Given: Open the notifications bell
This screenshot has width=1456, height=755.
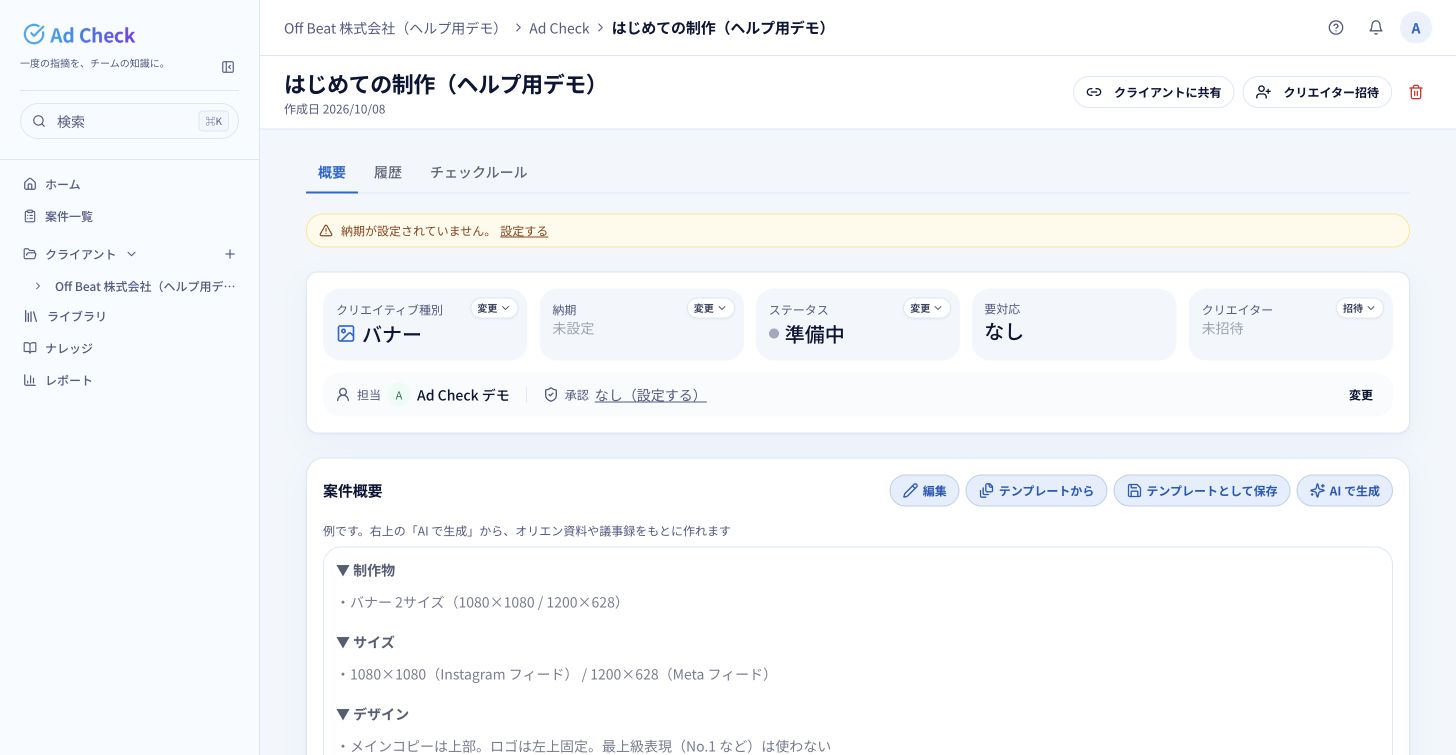Looking at the screenshot, I should pyautogui.click(x=1376, y=28).
